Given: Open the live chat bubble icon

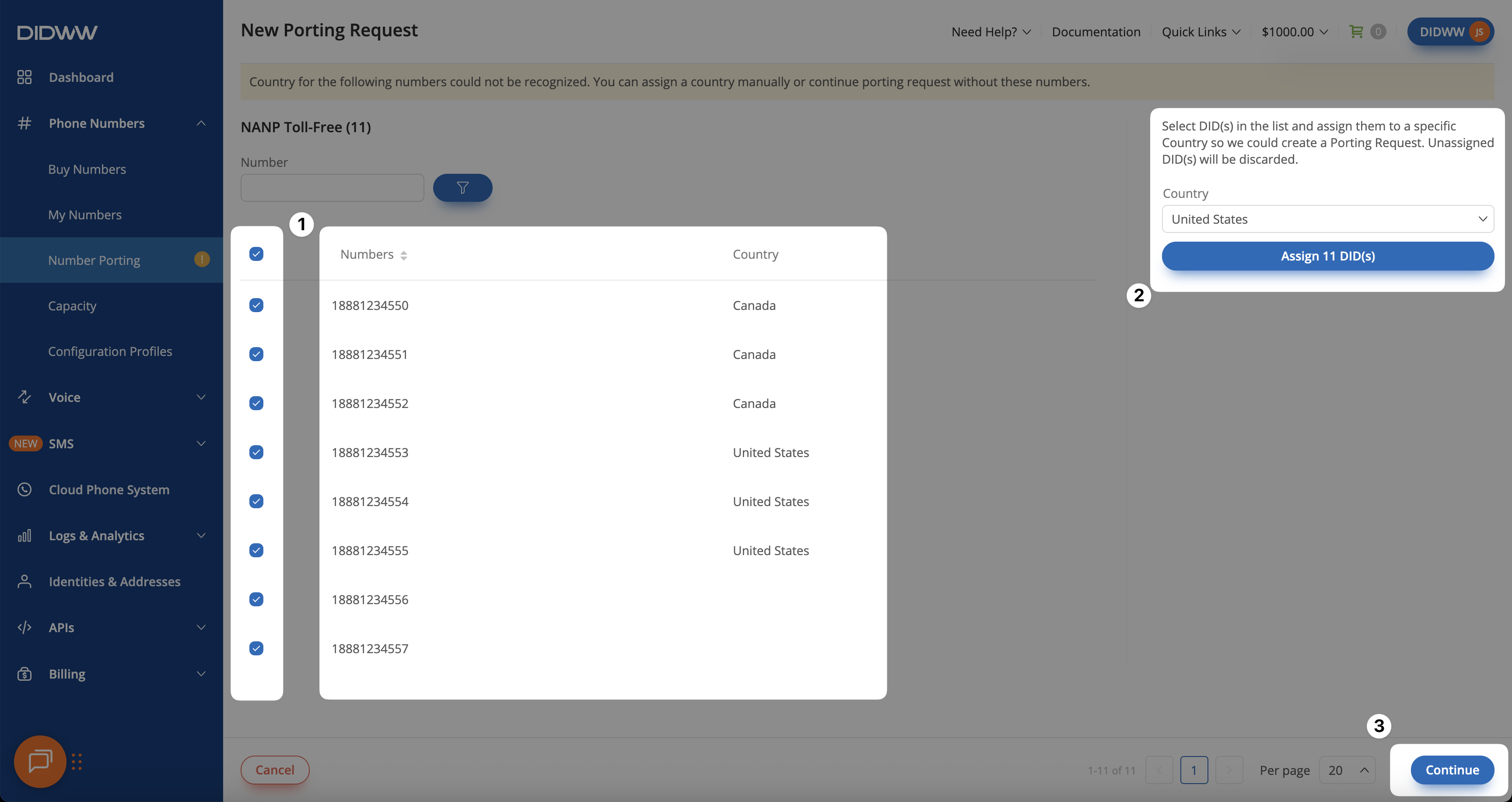Looking at the screenshot, I should coord(40,761).
